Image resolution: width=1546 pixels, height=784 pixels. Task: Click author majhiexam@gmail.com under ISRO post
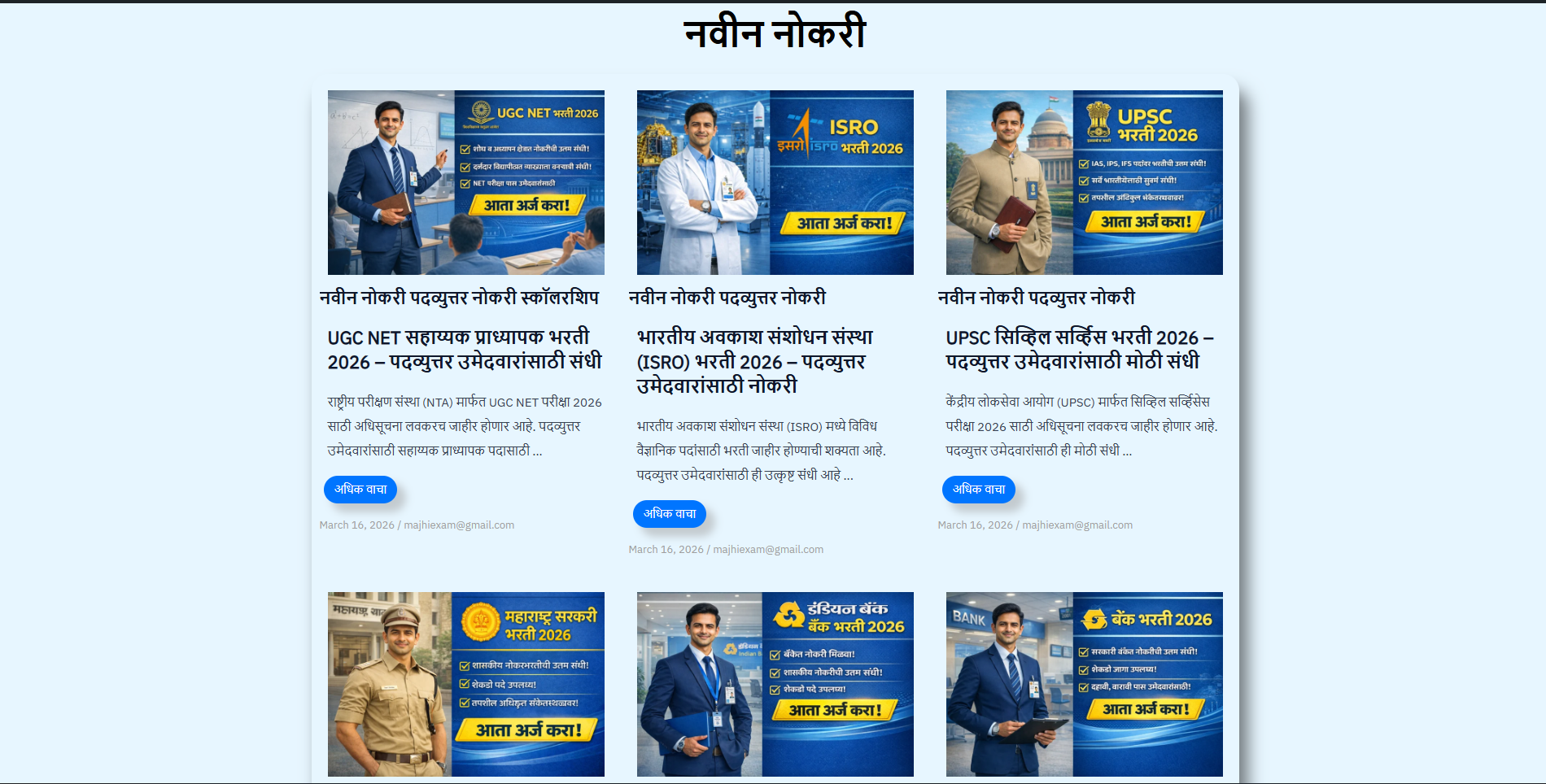(768, 550)
